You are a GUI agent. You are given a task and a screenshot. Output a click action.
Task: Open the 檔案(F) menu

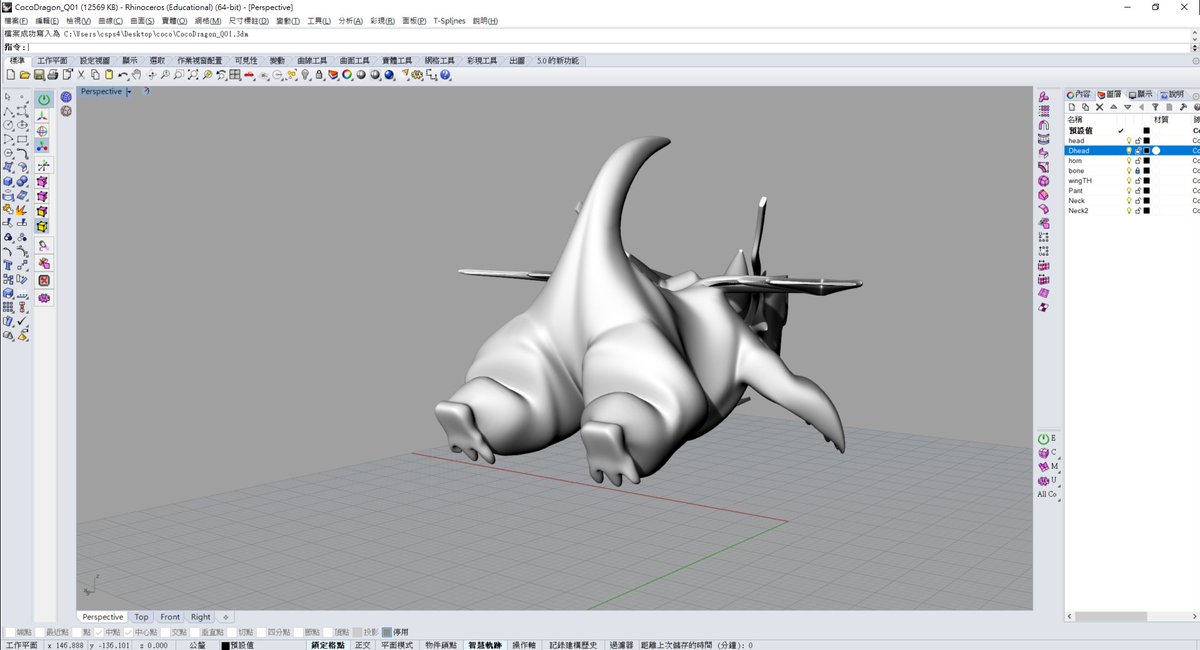17,20
